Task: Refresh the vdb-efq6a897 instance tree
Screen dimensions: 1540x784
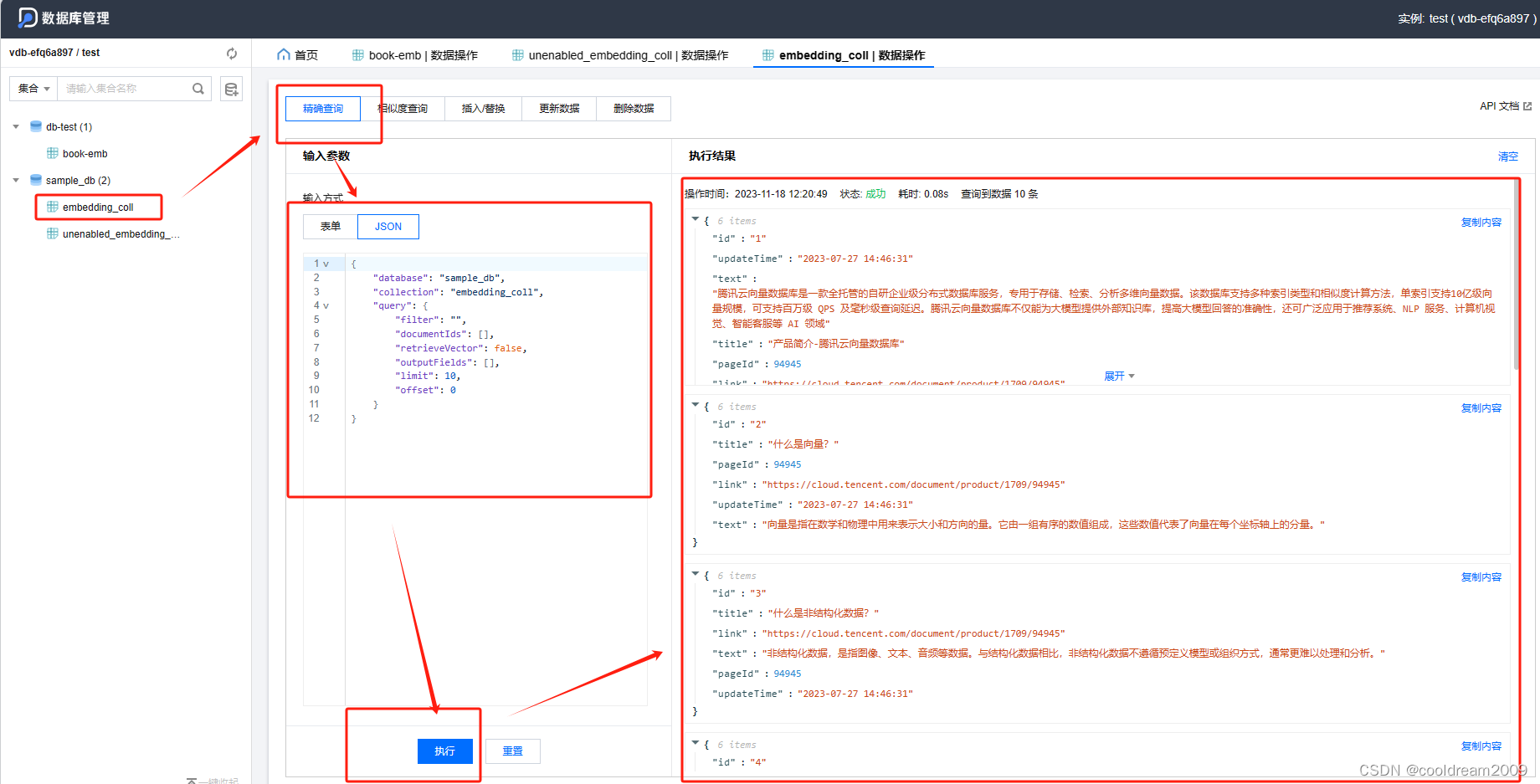Action: 232,54
